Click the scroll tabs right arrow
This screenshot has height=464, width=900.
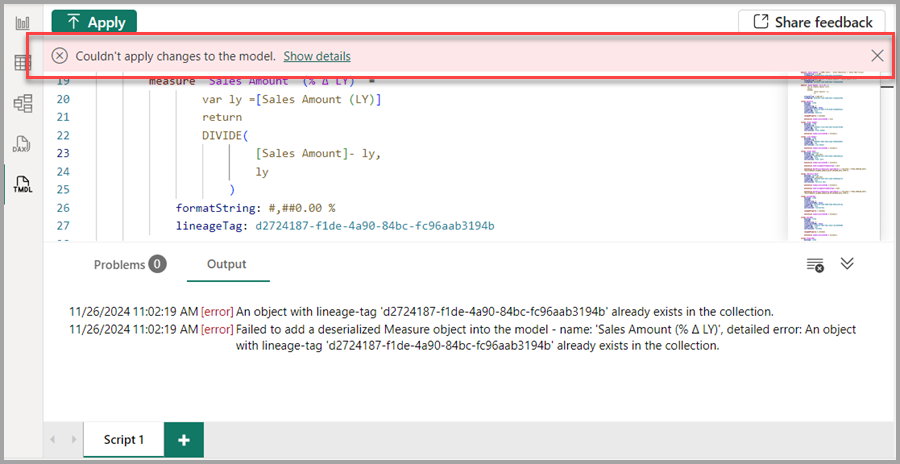tap(73, 440)
